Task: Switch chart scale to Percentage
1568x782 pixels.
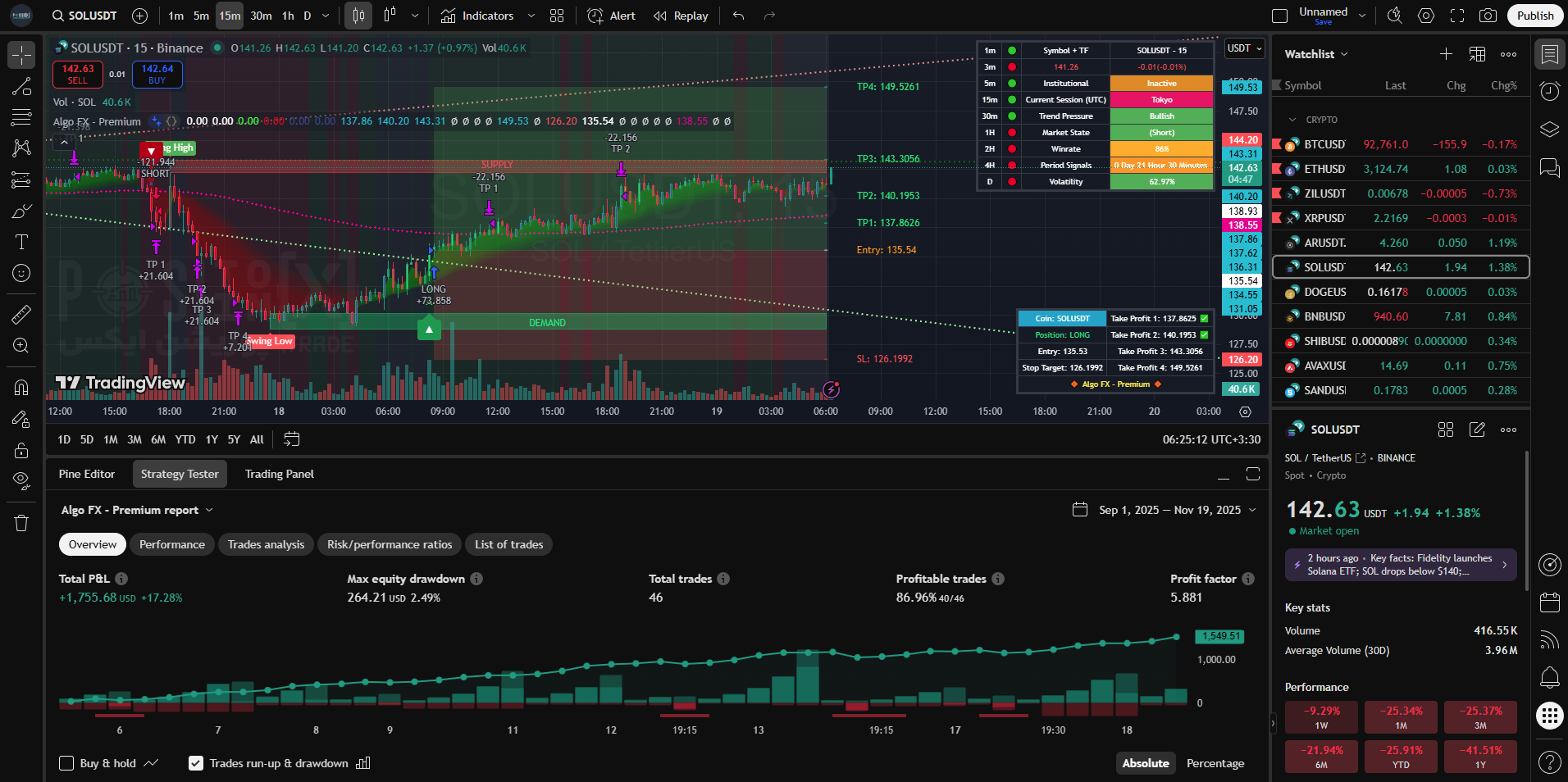Action: 1215,763
